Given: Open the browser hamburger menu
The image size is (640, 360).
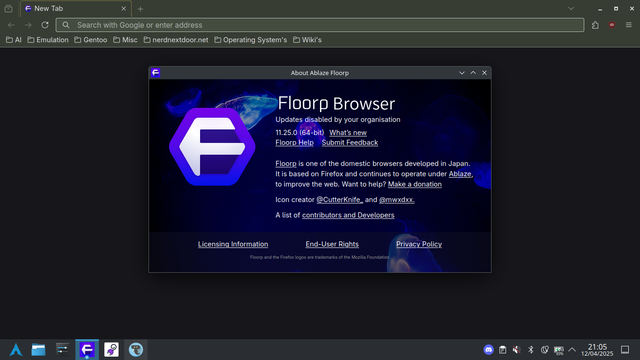Looking at the screenshot, I should (x=629, y=25).
